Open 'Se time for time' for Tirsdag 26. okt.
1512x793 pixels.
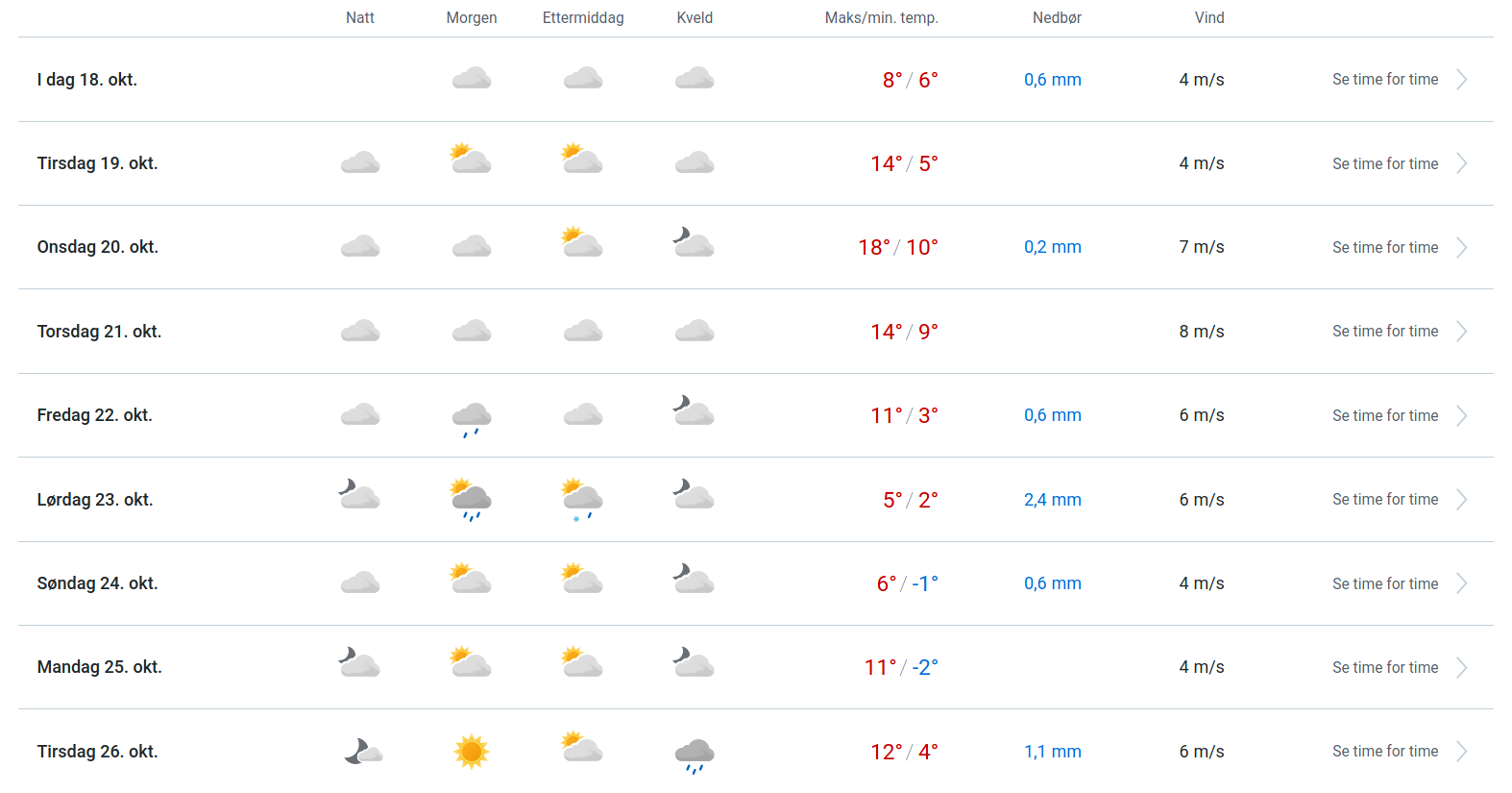click(x=1384, y=752)
